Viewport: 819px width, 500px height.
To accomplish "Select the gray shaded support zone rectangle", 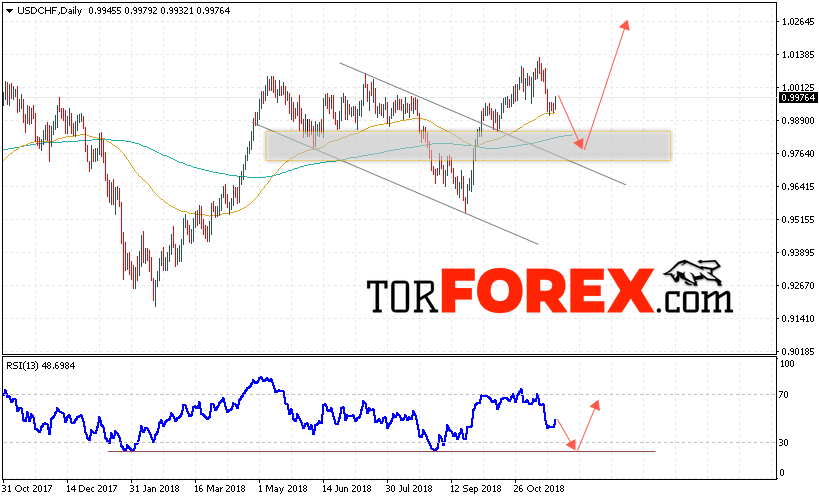I will (468, 145).
